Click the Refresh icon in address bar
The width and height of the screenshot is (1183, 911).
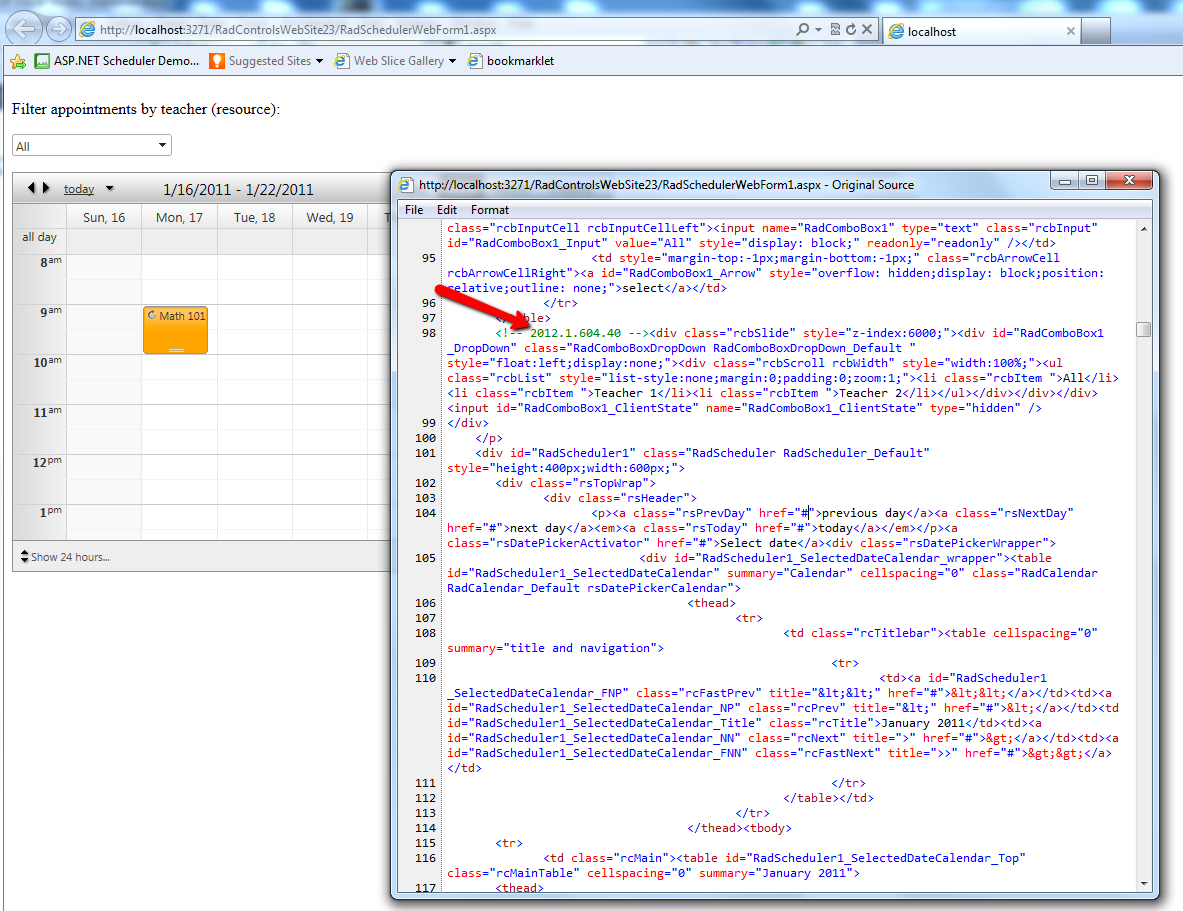point(851,29)
